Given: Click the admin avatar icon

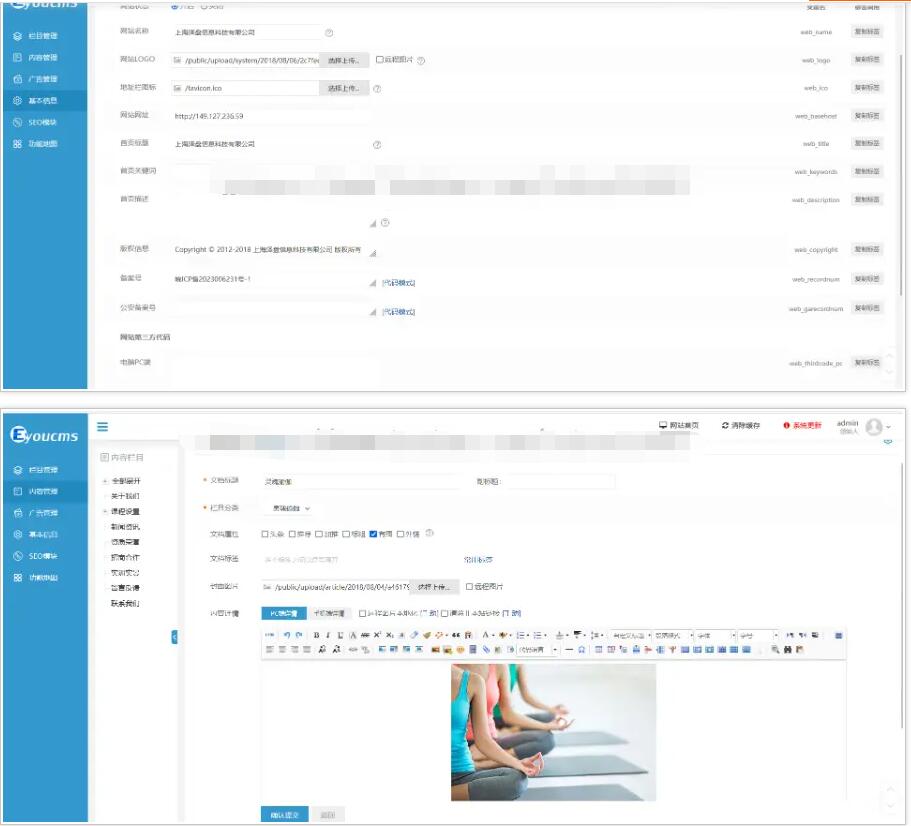Looking at the screenshot, I should pyautogui.click(x=874, y=427).
